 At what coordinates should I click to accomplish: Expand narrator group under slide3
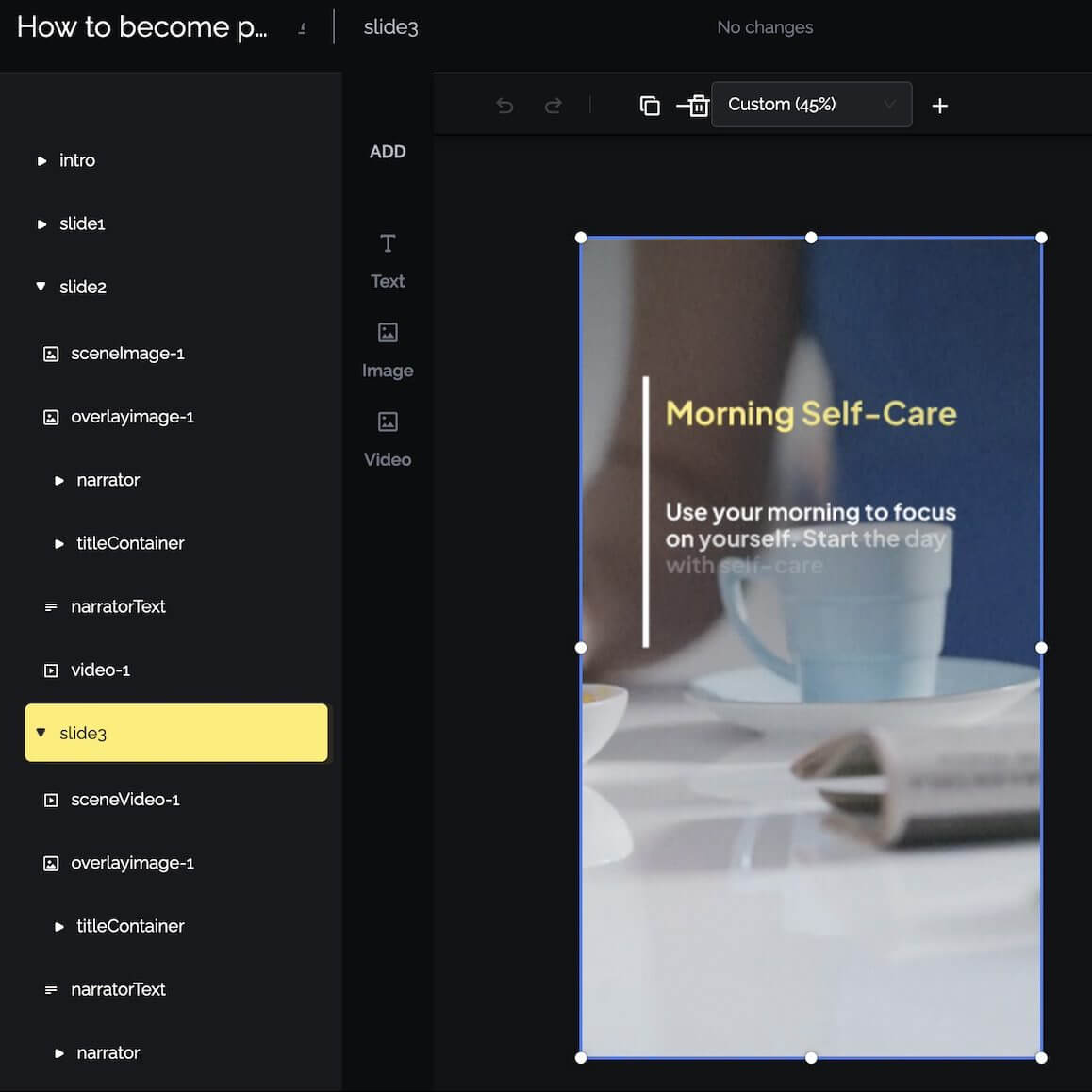tap(59, 1053)
